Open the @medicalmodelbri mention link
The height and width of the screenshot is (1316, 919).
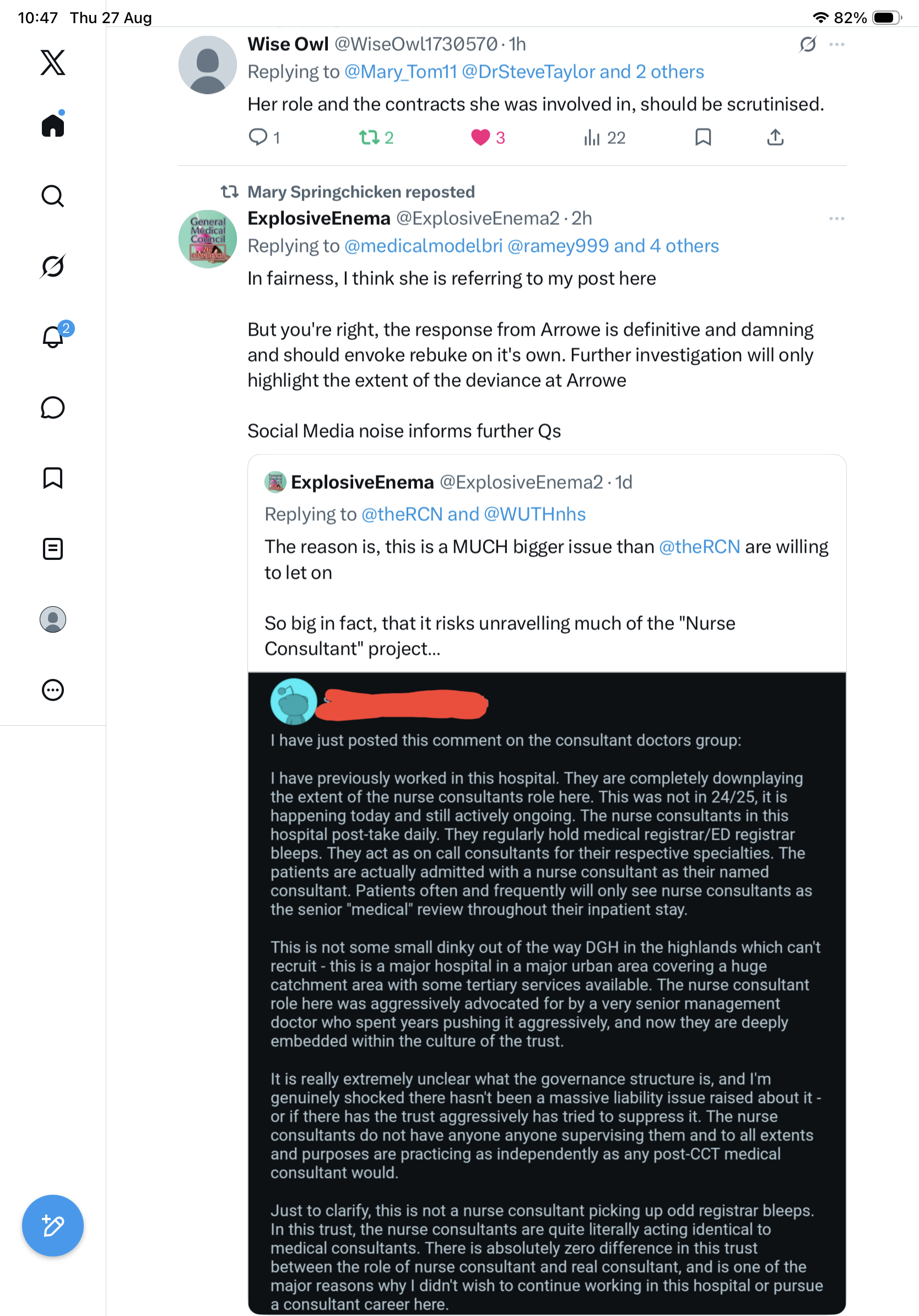click(423, 246)
